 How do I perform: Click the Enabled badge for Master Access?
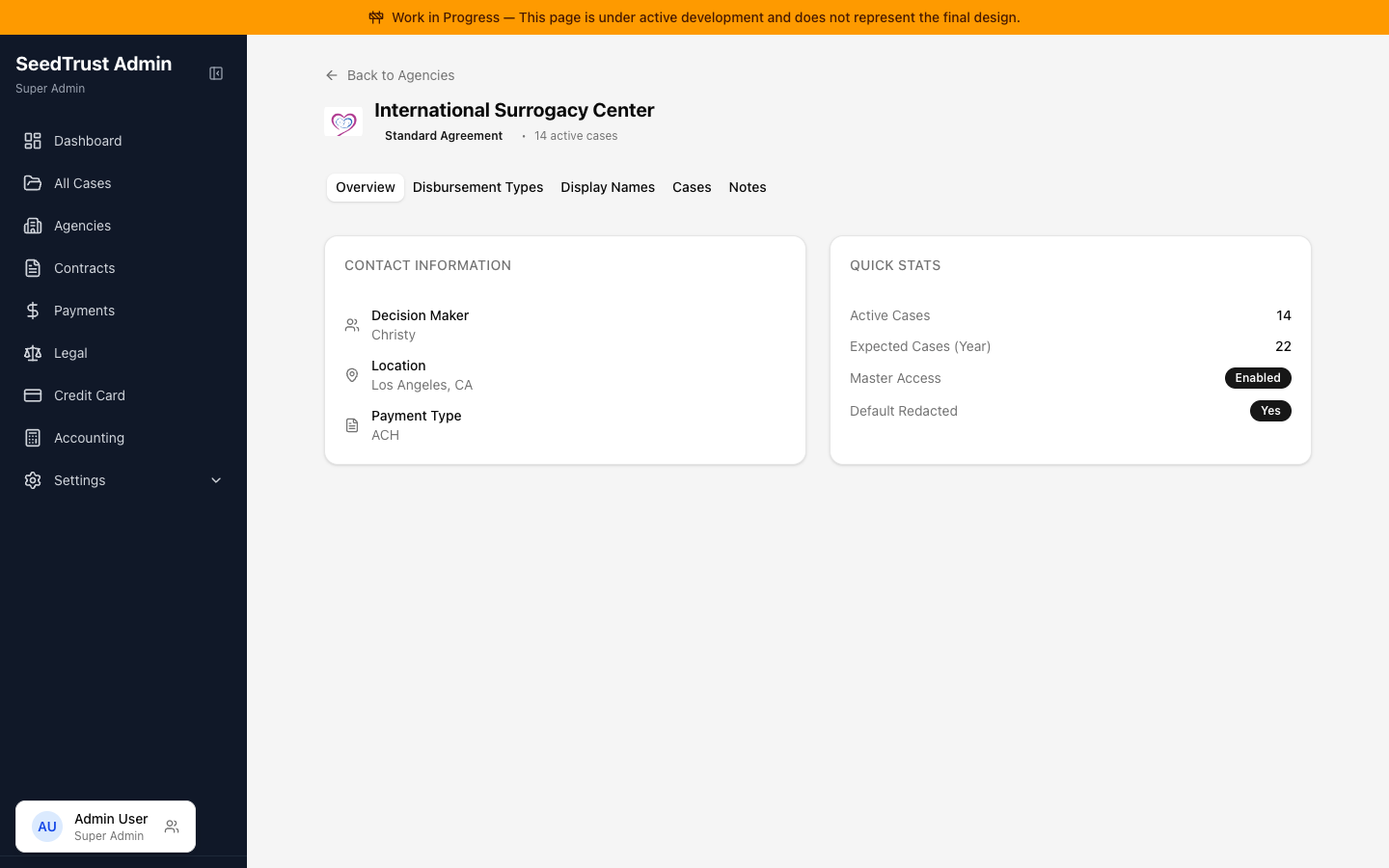(1258, 378)
